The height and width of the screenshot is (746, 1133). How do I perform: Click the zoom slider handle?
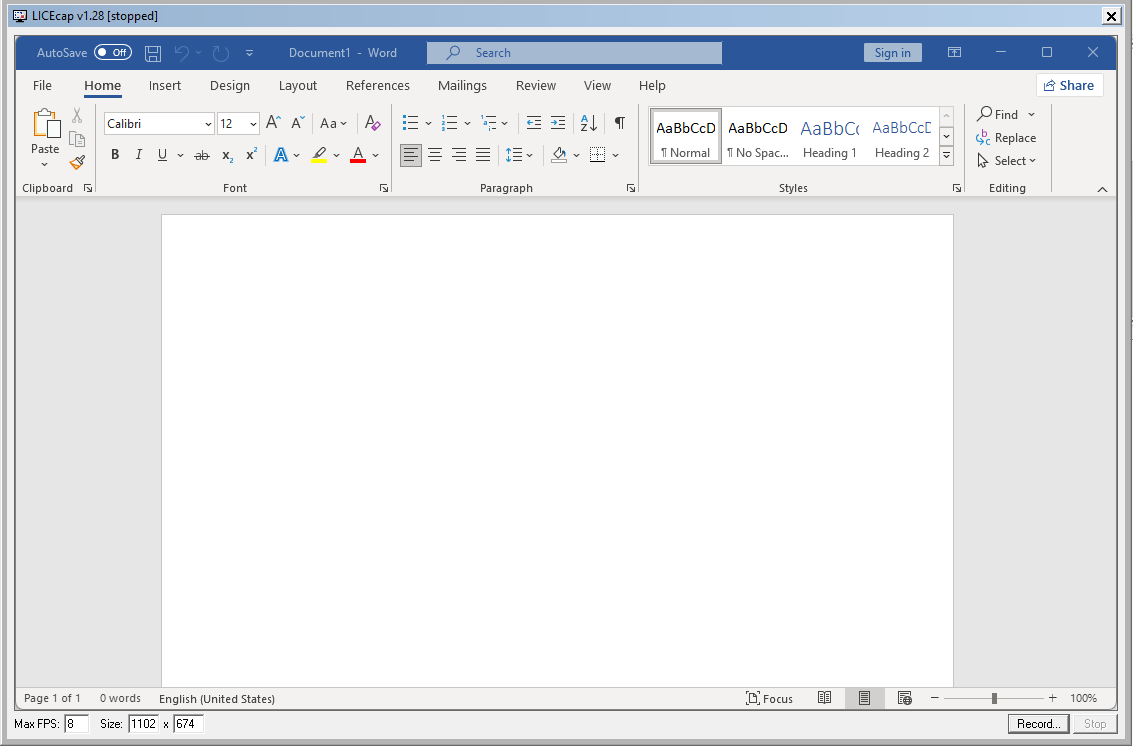[994, 698]
